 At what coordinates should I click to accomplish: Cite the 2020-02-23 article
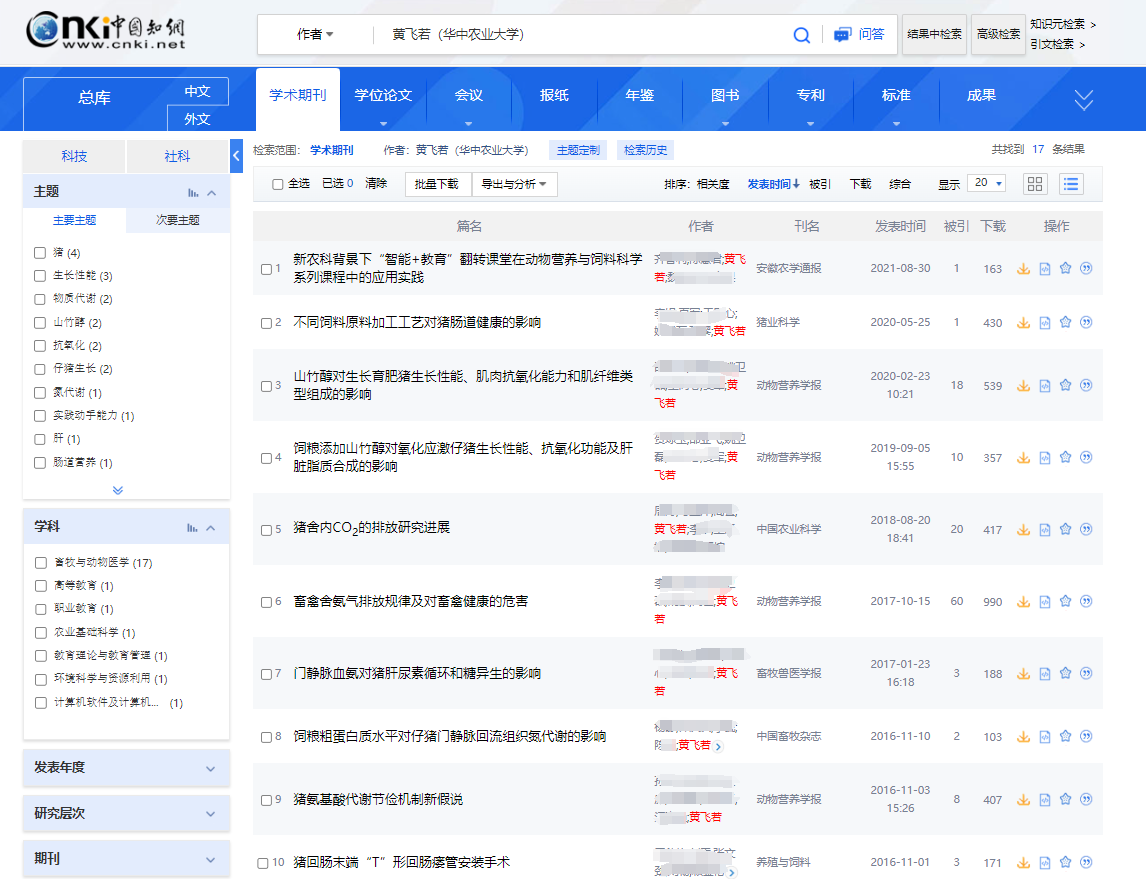tap(1086, 385)
